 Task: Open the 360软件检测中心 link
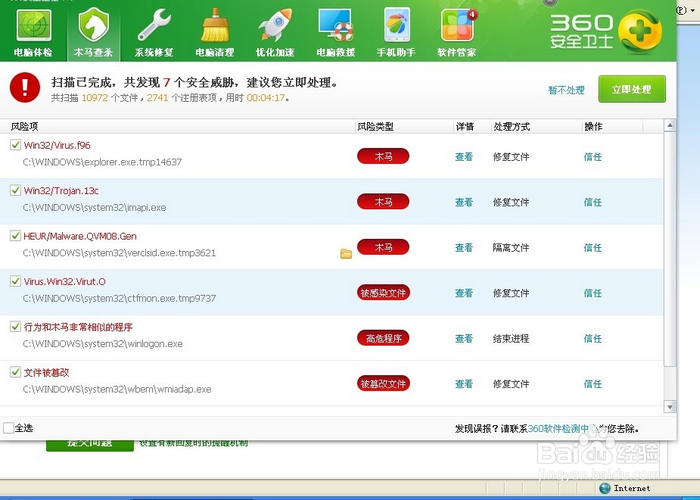coord(562,429)
